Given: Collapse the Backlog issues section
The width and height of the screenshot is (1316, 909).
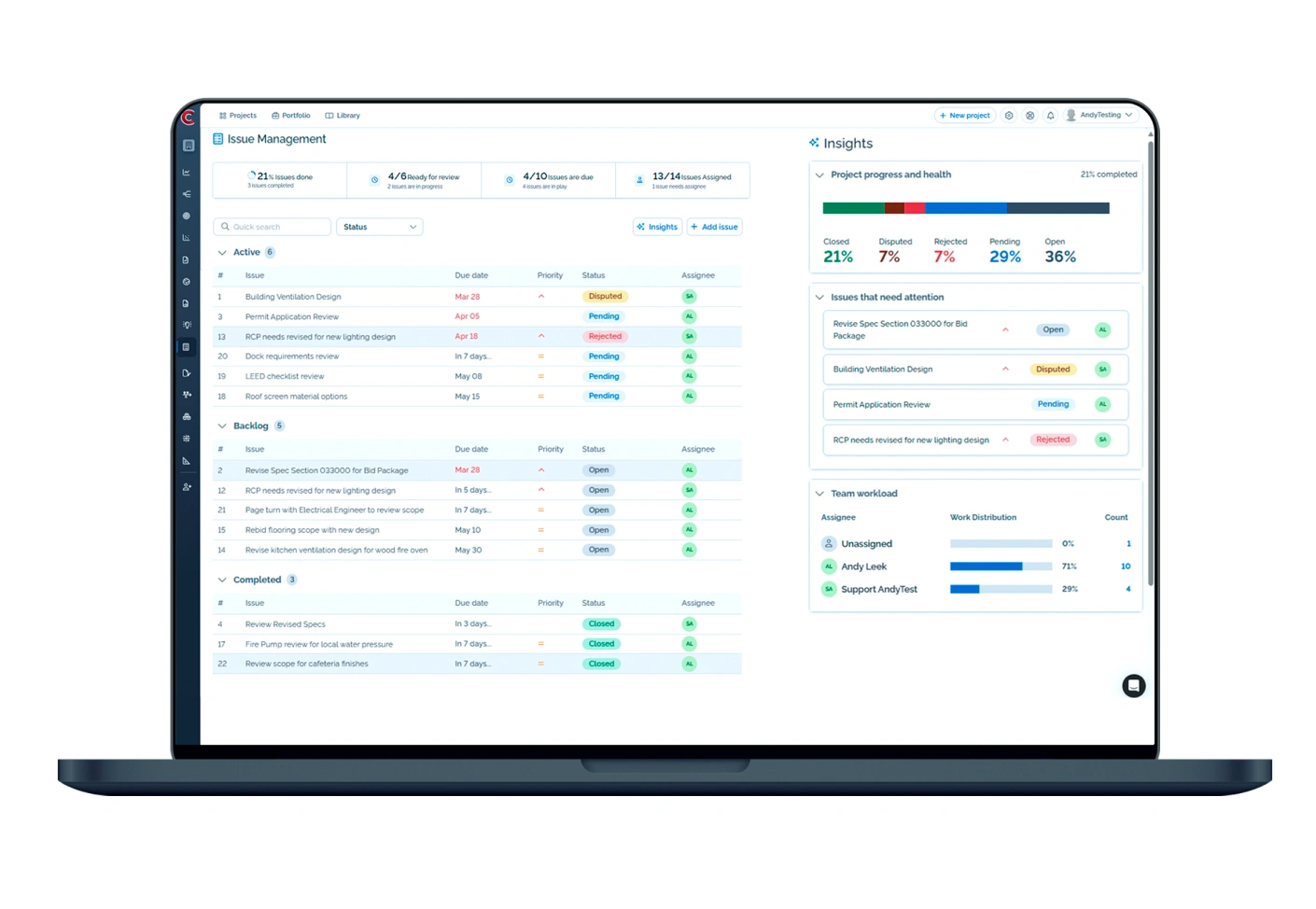Looking at the screenshot, I should coord(222,427).
